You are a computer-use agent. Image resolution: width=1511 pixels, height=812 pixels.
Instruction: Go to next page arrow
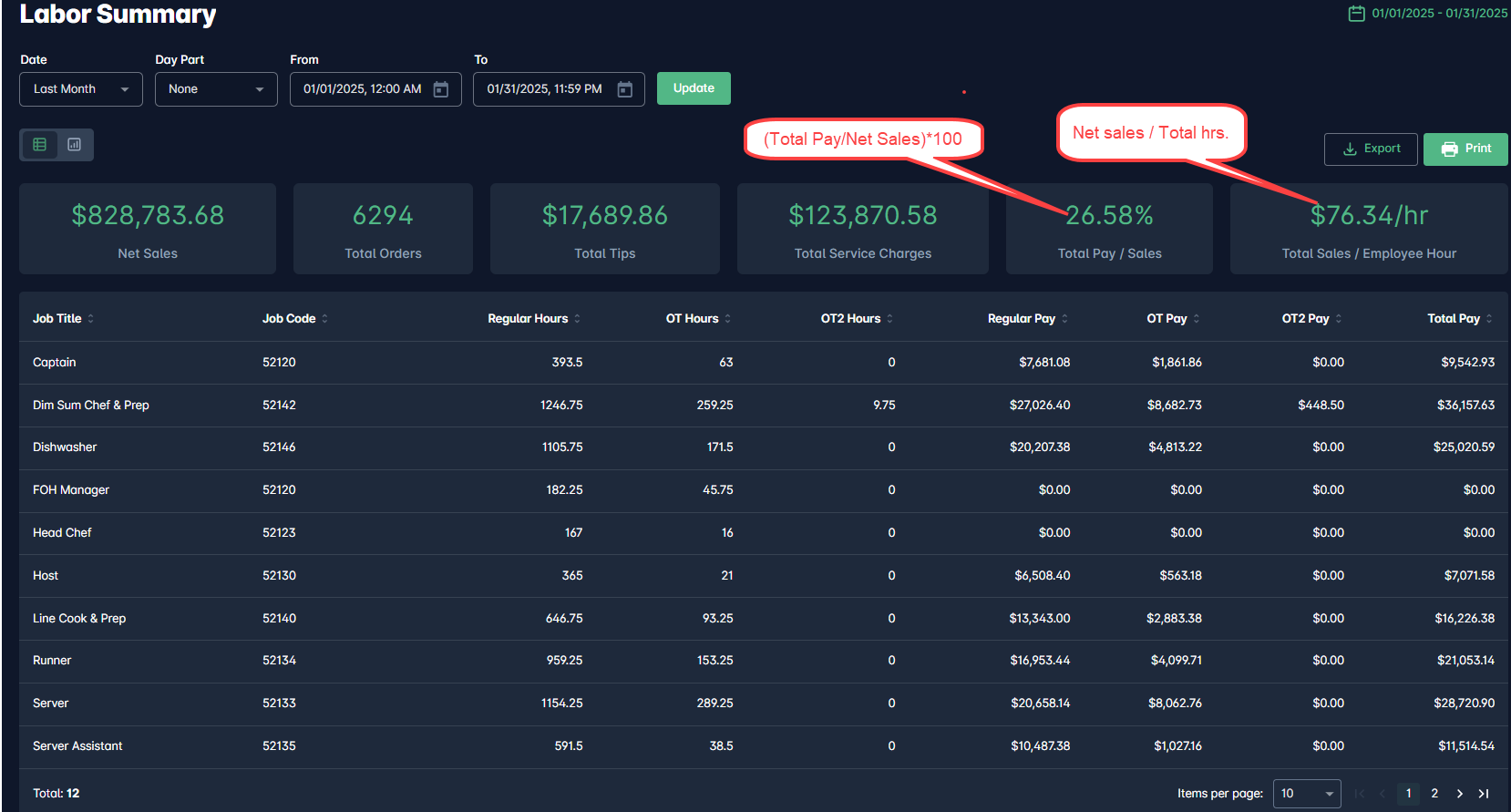pyautogui.click(x=1460, y=794)
